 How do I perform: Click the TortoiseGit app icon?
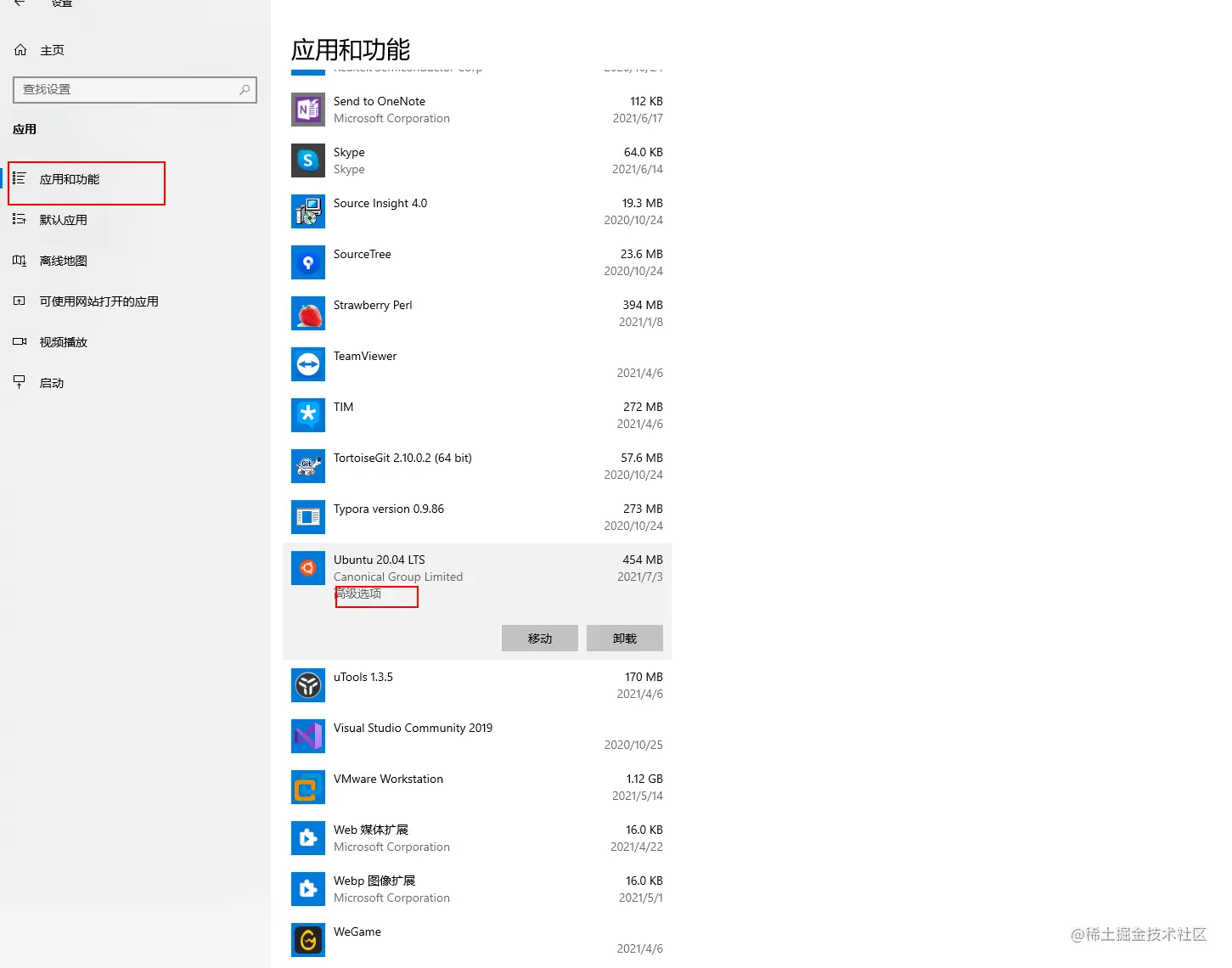308,466
